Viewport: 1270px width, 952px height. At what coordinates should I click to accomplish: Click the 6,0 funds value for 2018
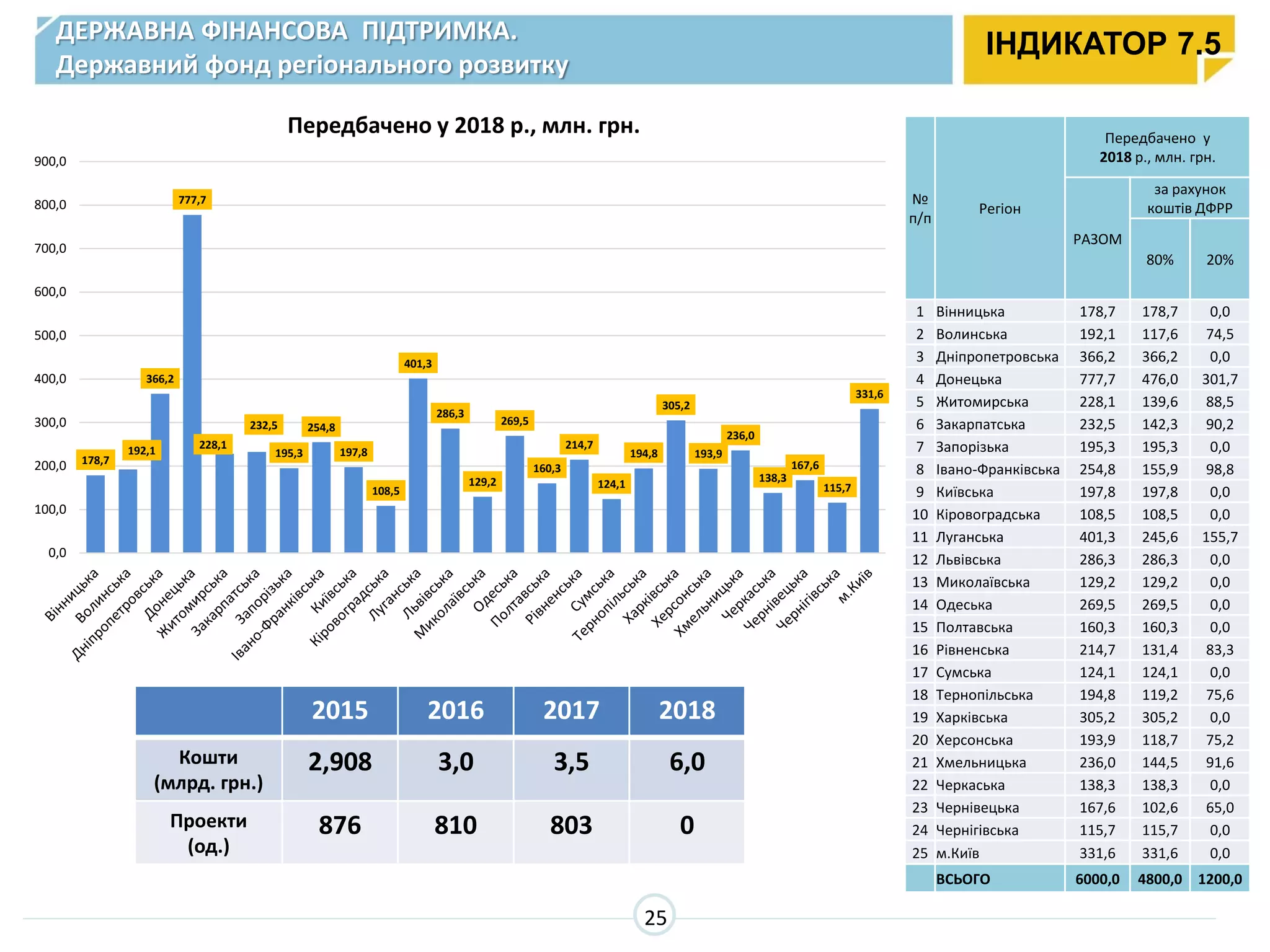click(686, 762)
